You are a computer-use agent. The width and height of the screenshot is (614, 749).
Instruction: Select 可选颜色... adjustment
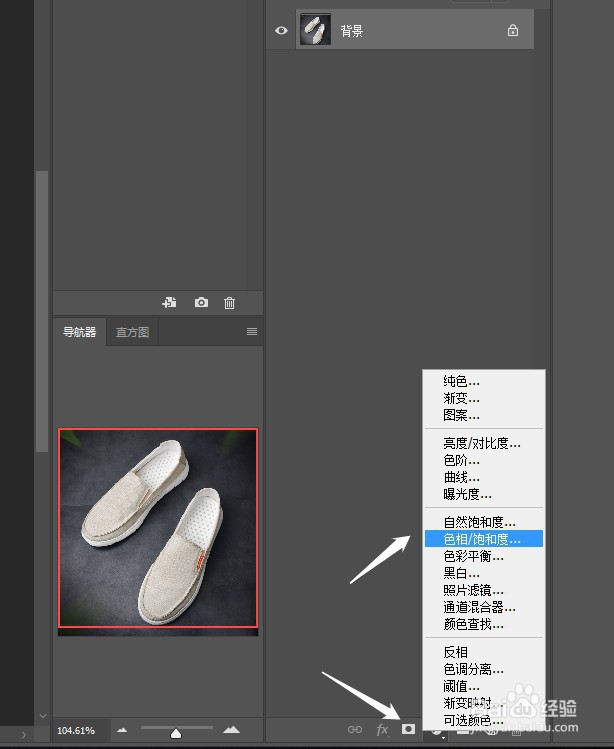click(x=484, y=720)
